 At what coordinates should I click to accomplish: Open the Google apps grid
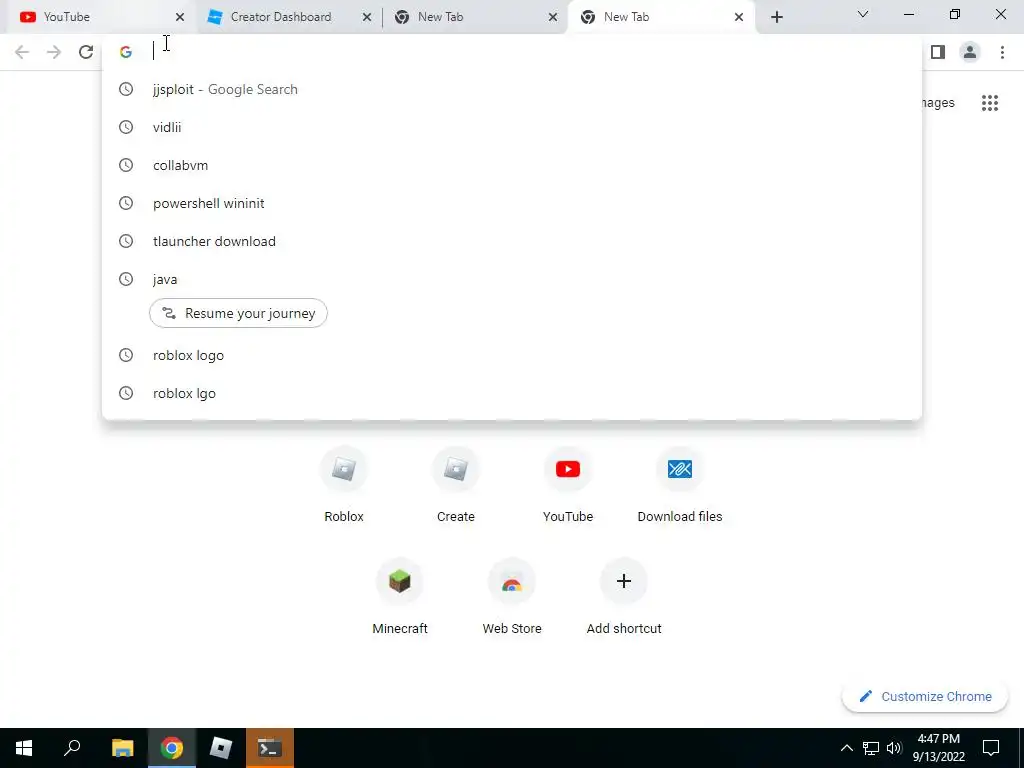point(989,103)
